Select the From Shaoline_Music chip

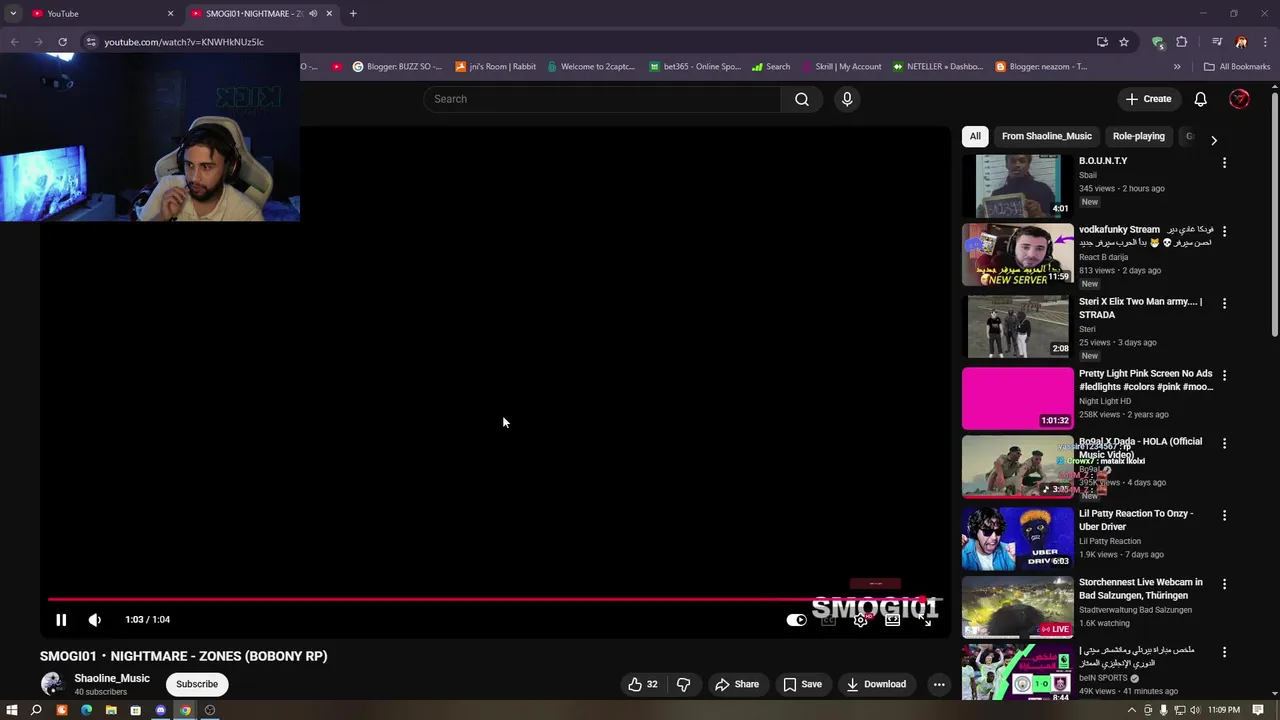click(x=1047, y=136)
